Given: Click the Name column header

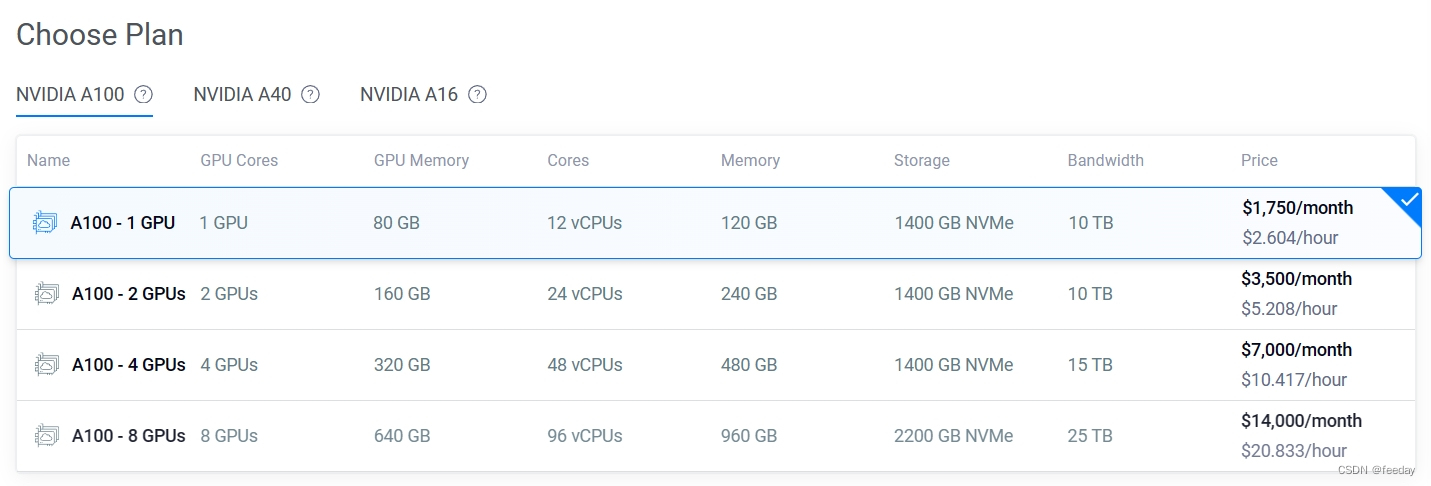Looking at the screenshot, I should click(48, 160).
